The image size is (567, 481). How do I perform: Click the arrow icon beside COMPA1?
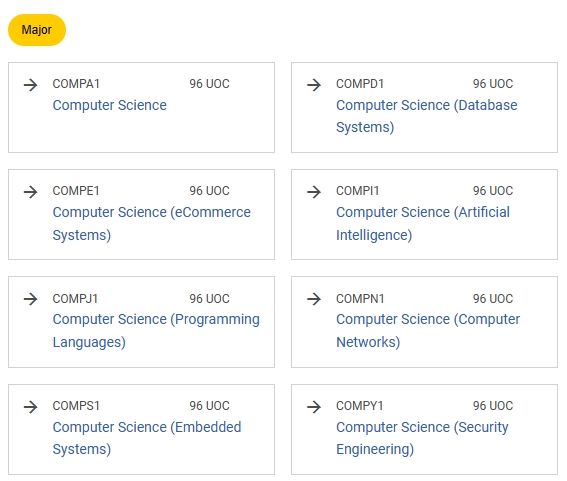(x=30, y=85)
